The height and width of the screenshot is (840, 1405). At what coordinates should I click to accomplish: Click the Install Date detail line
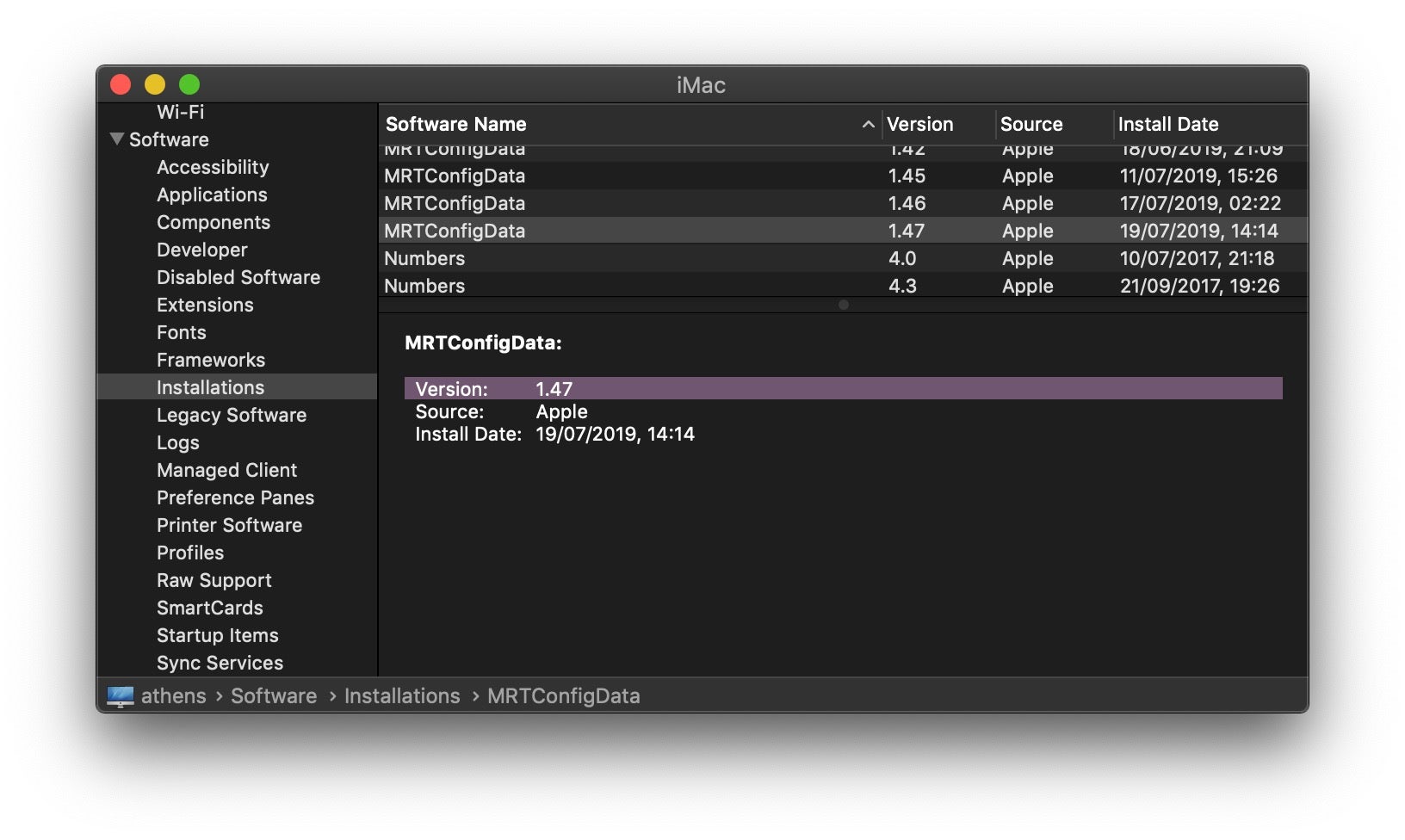tap(555, 434)
